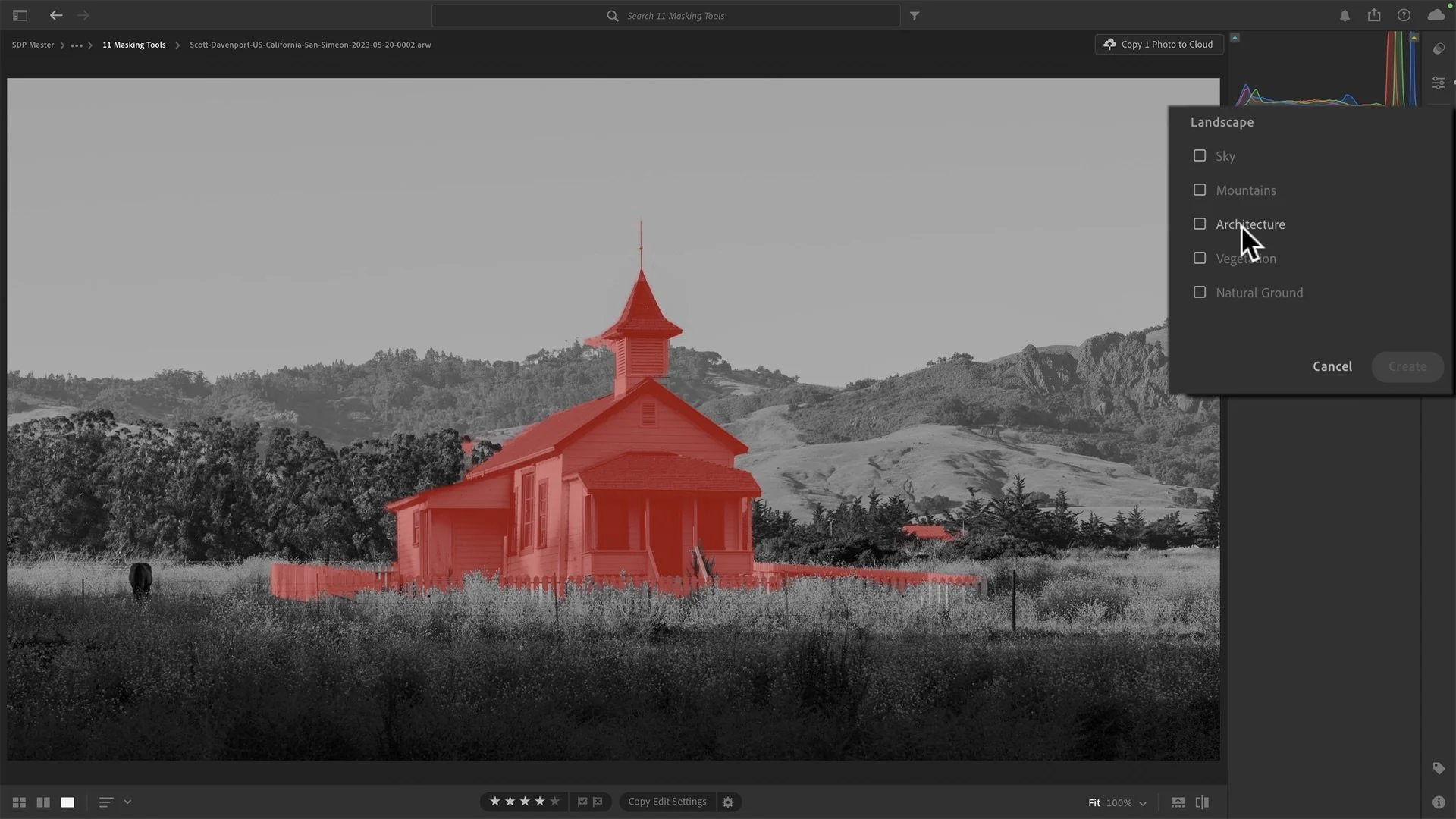The height and width of the screenshot is (819, 1456).
Task: Click the share export icon
Action: [x=1374, y=15]
